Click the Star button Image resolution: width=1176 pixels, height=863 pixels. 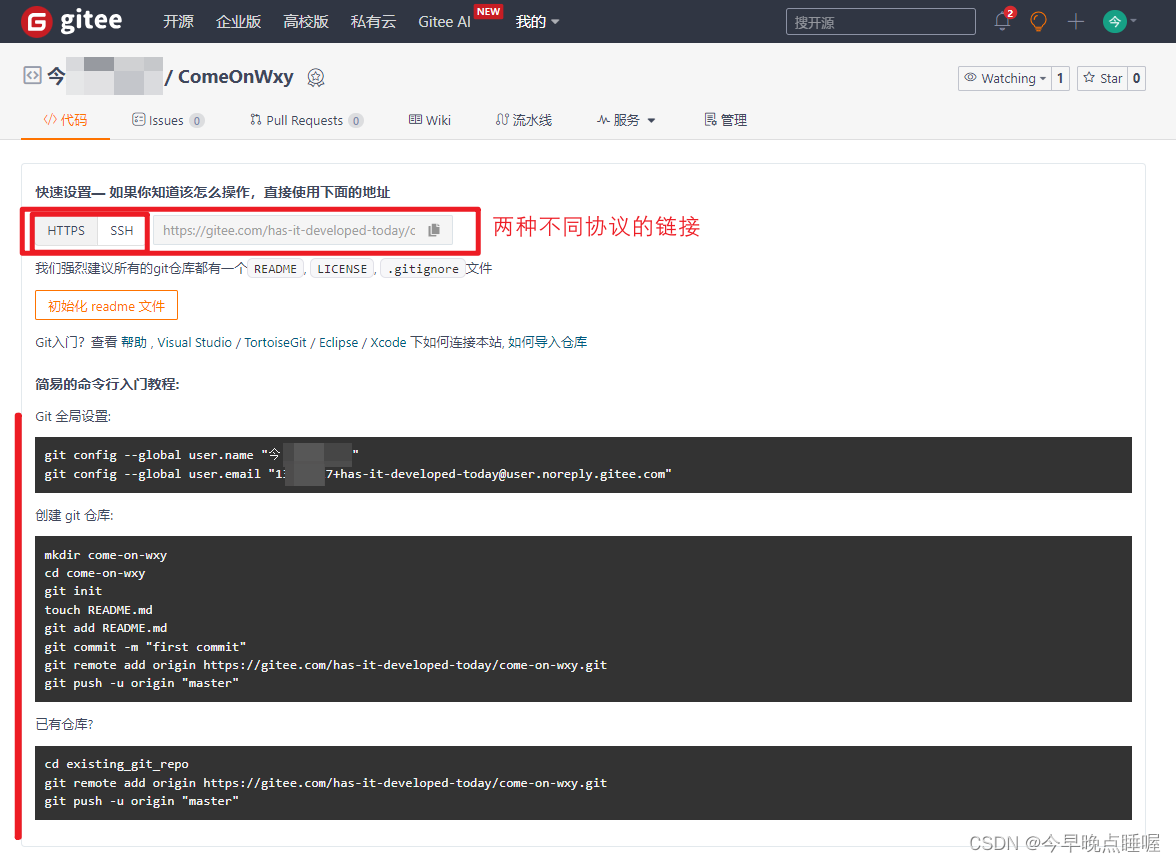(x=1102, y=78)
